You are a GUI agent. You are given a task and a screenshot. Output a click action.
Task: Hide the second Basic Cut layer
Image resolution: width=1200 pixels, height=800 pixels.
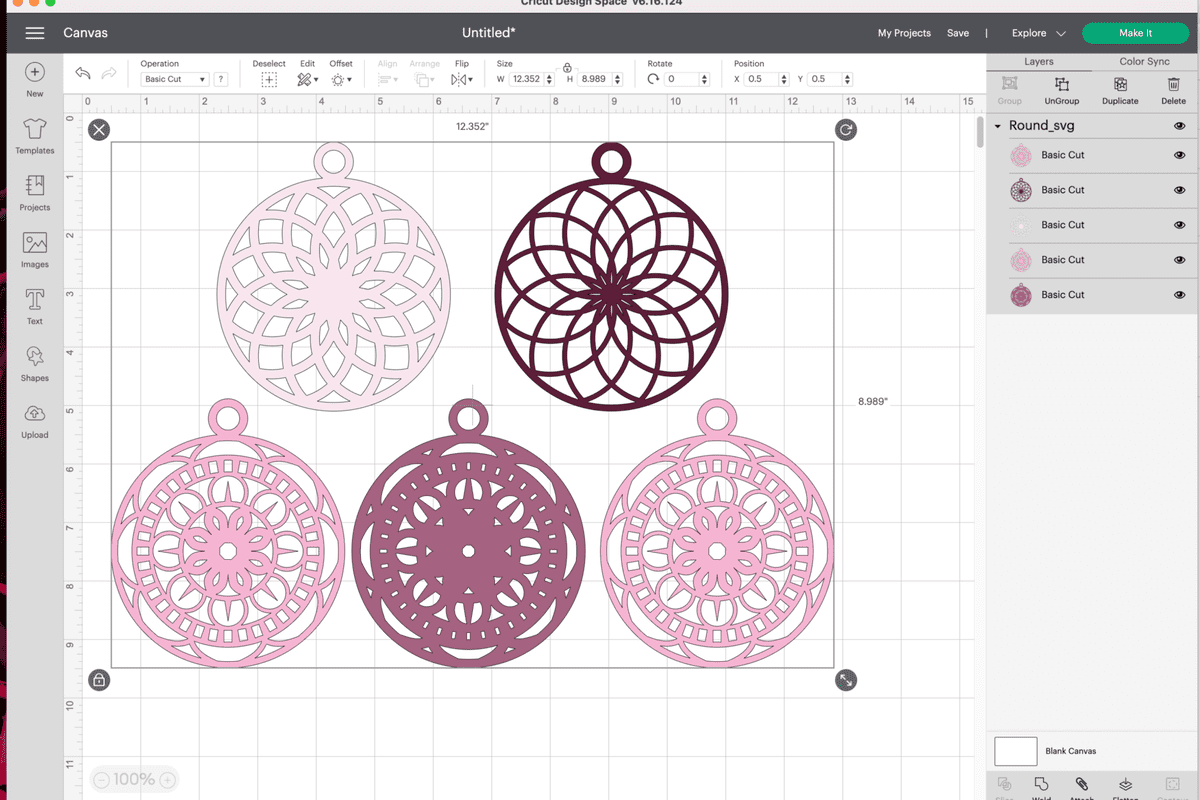1180,190
